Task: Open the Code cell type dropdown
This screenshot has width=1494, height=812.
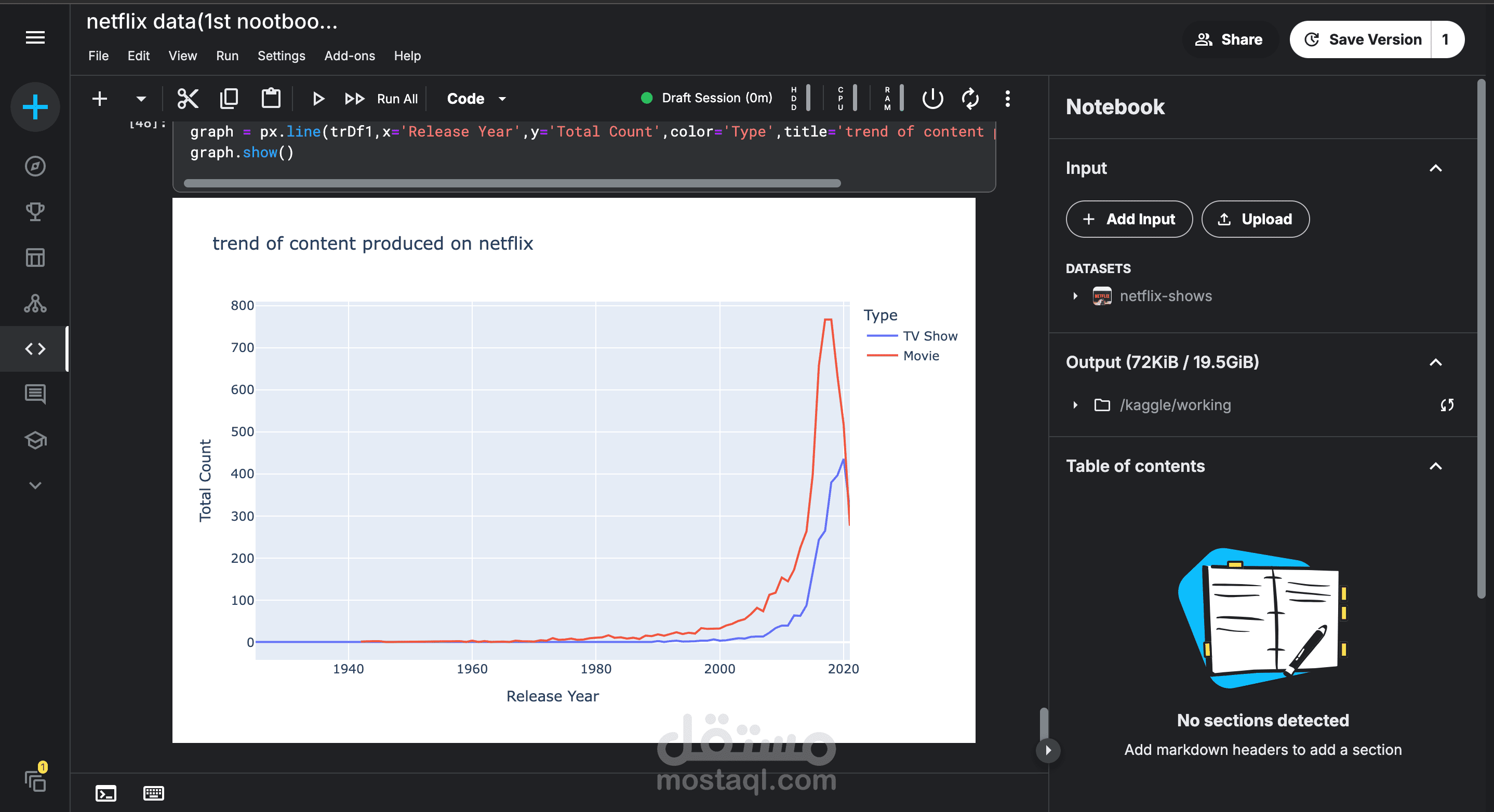Action: pos(477,99)
